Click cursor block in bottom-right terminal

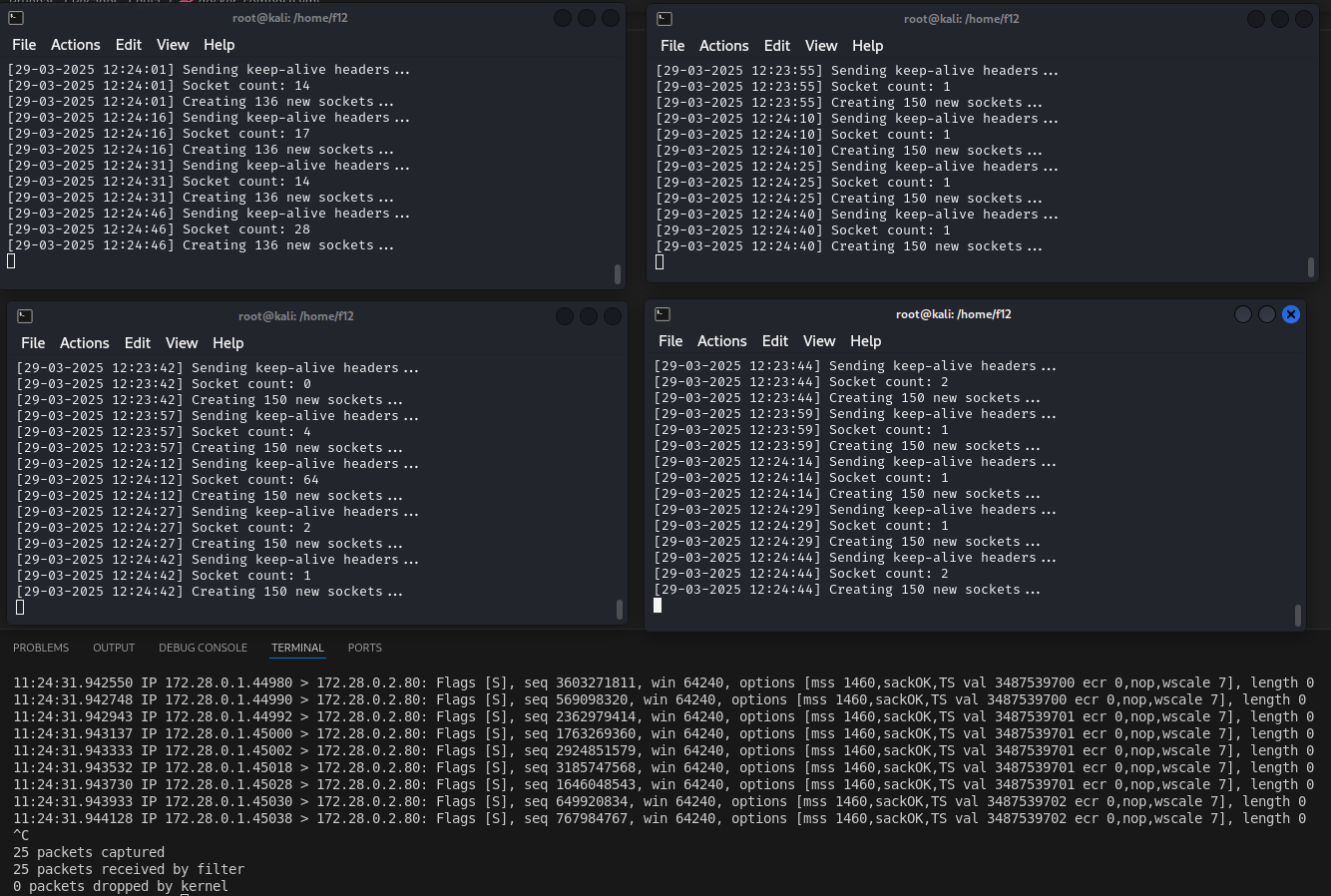[x=658, y=606]
